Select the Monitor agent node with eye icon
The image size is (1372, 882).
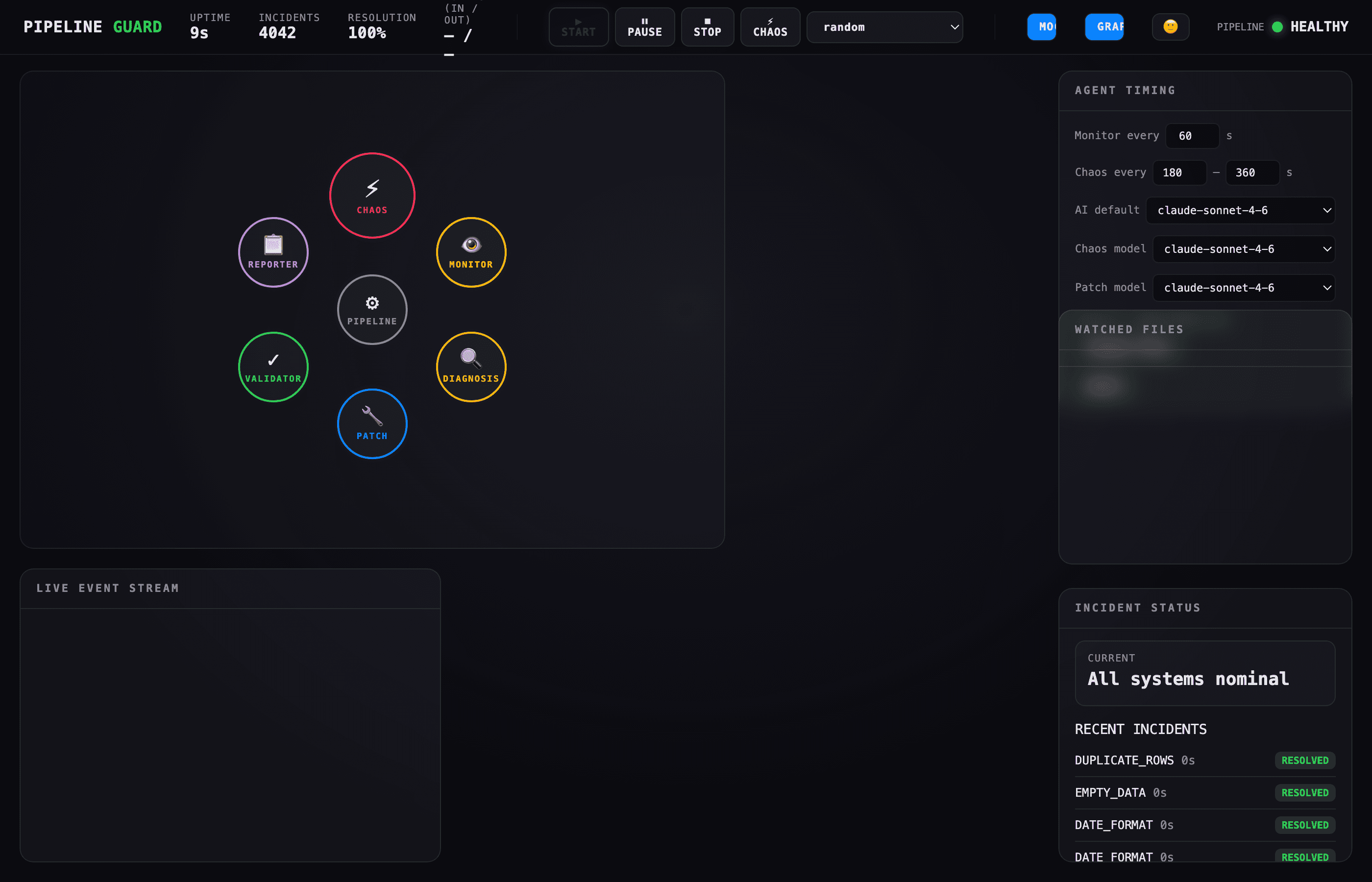click(x=471, y=252)
